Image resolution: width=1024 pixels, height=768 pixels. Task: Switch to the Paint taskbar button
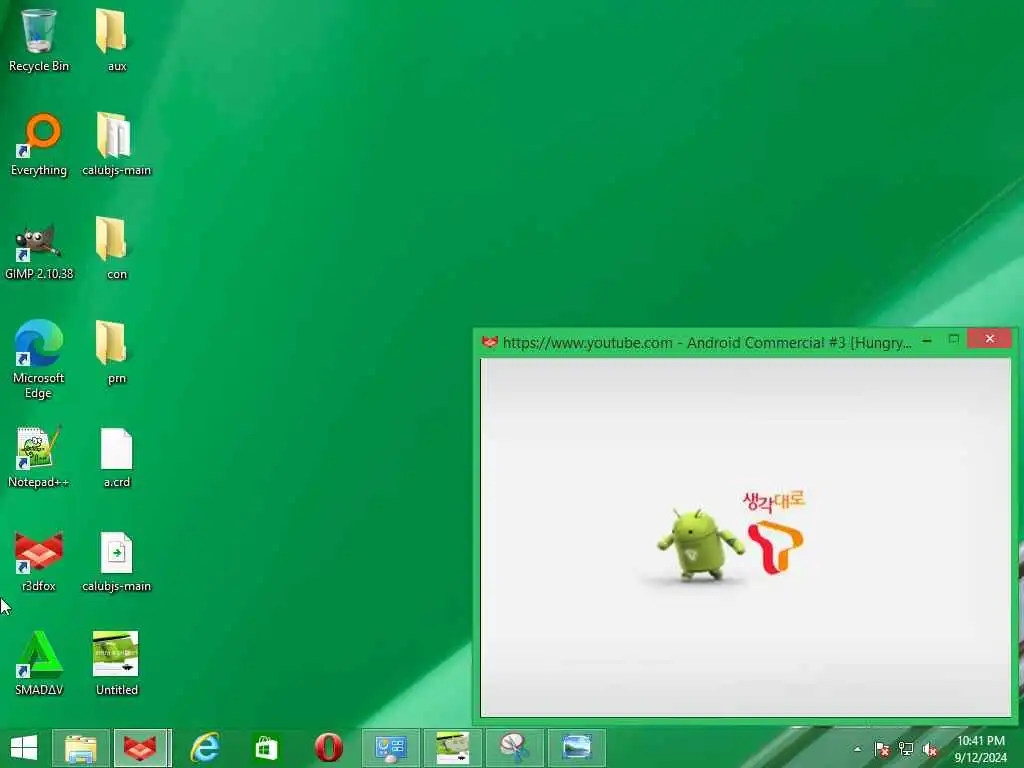point(451,748)
